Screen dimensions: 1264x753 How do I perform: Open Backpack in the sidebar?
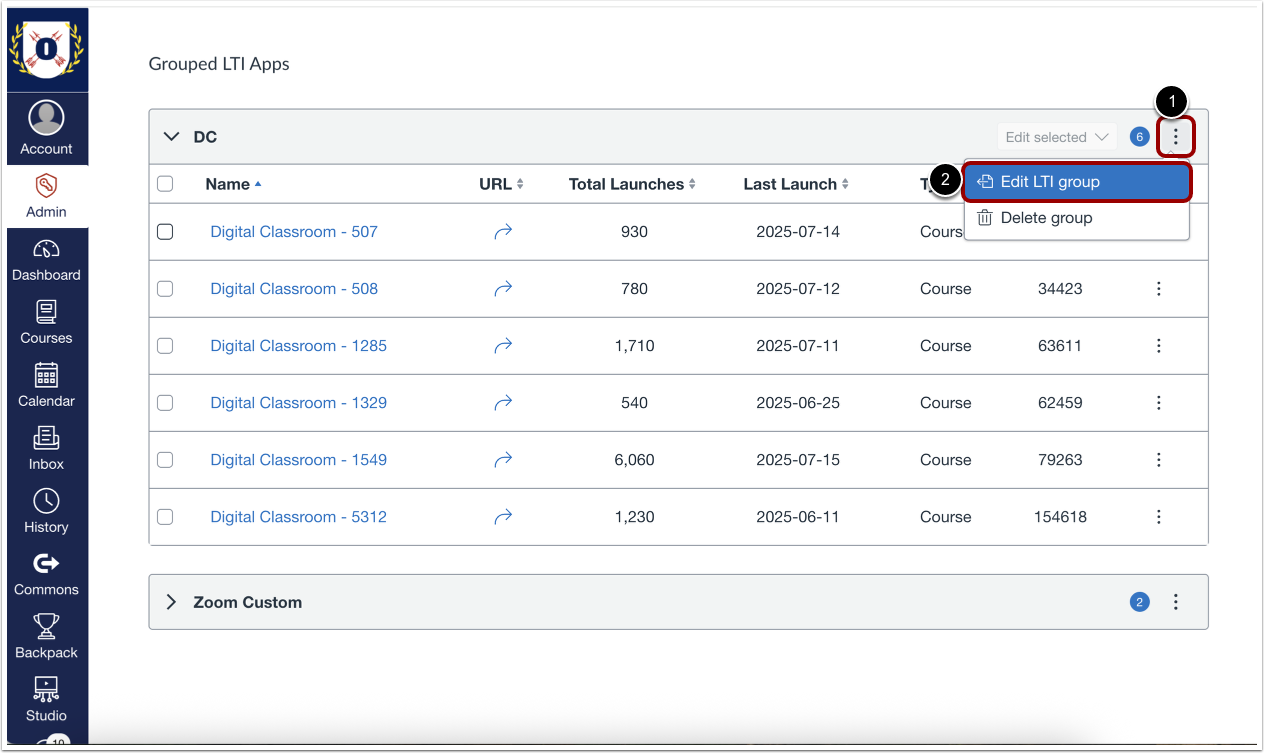click(x=47, y=637)
